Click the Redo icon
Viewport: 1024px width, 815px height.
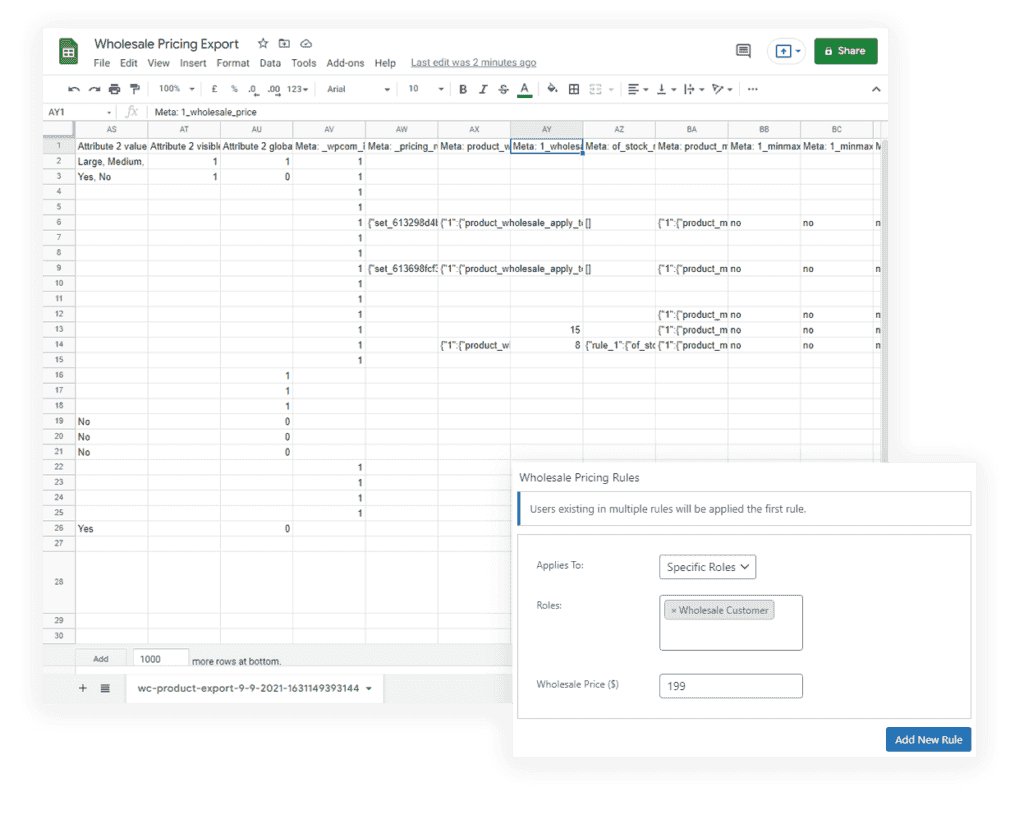pos(95,89)
